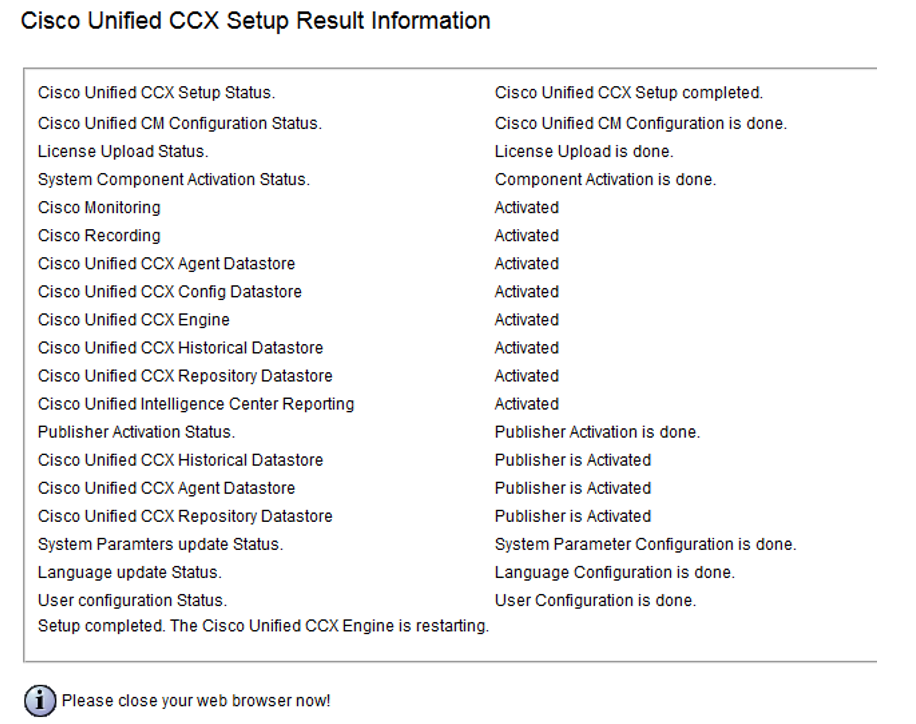Click 'License Upload Status.' row label
This screenshot has height=724, width=916.
tap(123, 151)
